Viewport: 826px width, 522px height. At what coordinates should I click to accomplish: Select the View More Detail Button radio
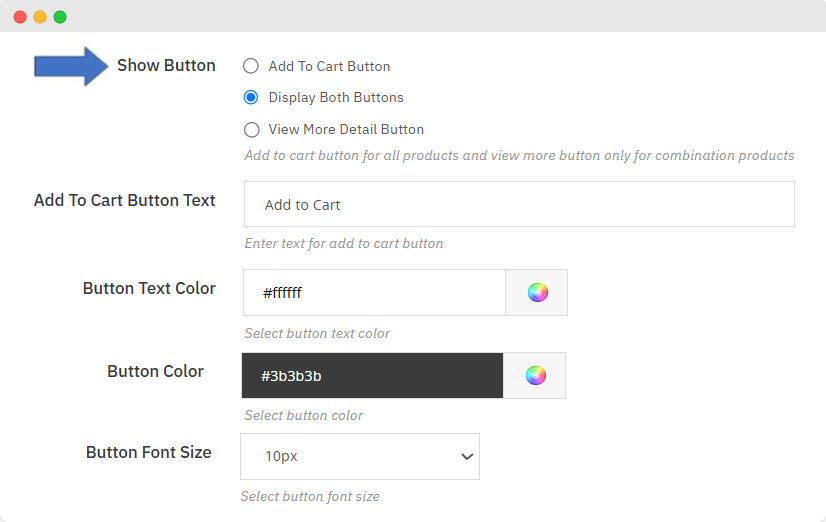tap(251, 130)
